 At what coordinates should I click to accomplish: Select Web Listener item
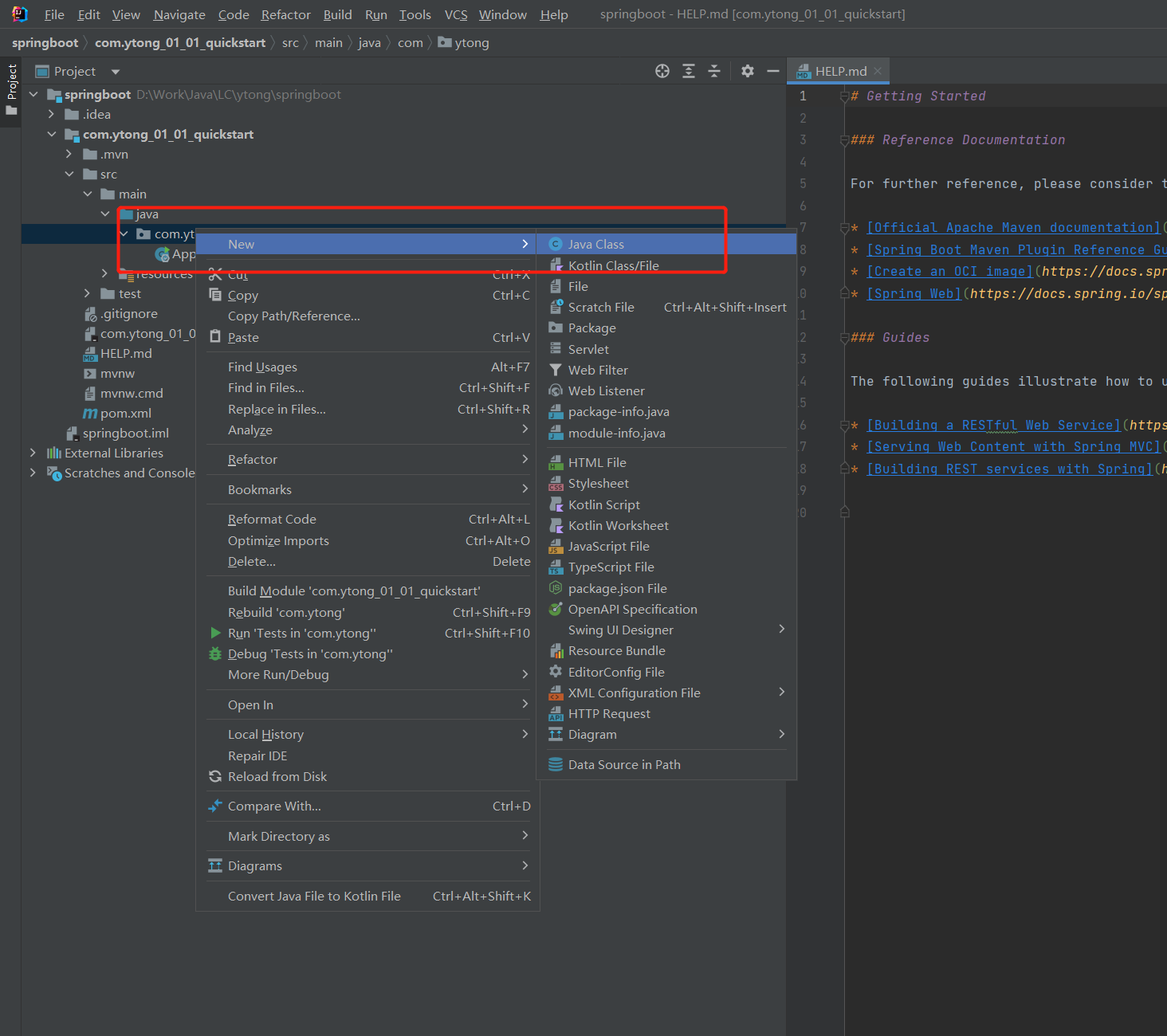[x=666, y=390]
